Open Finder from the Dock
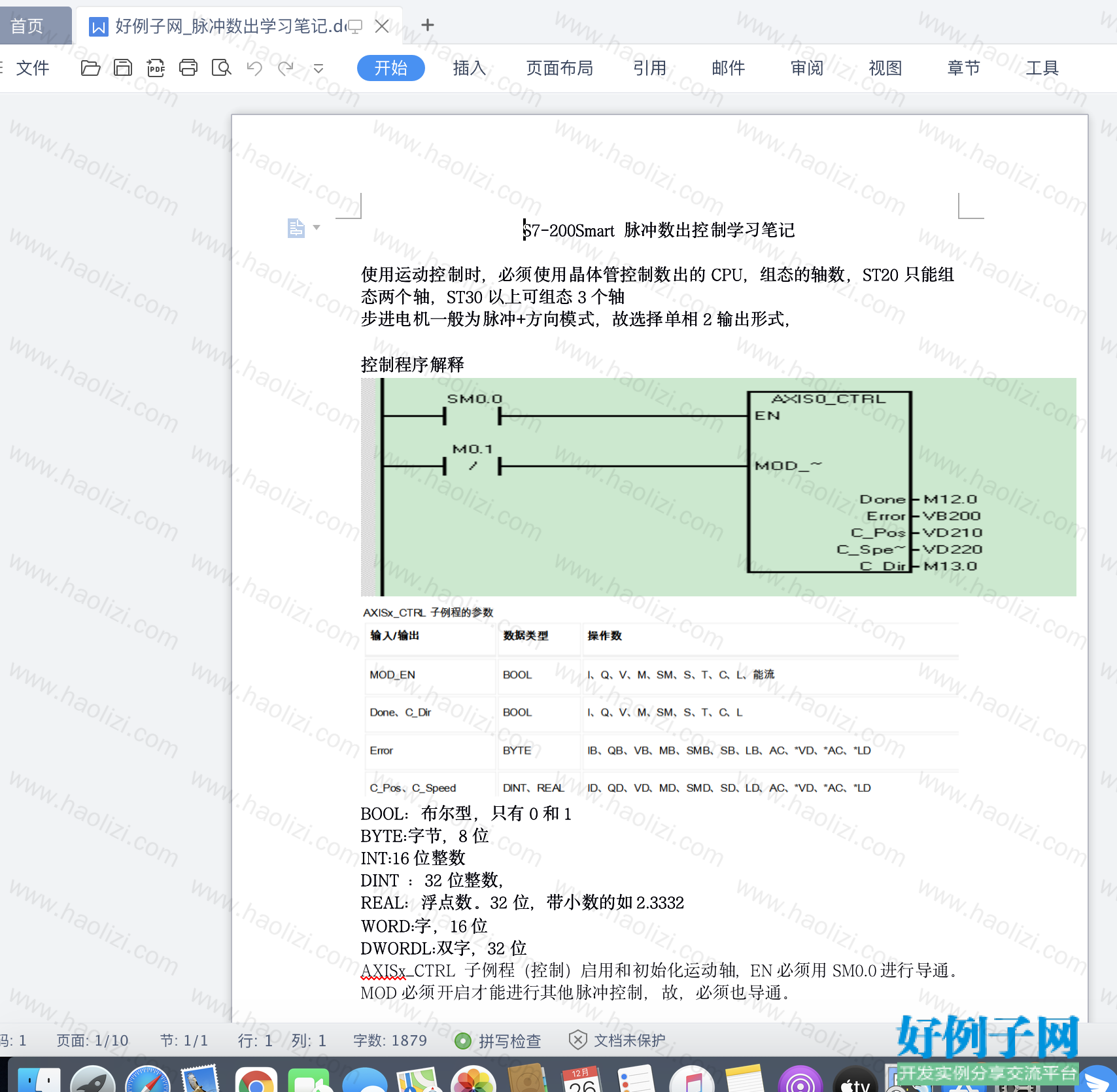Image resolution: width=1117 pixels, height=1092 pixels. (39, 1079)
